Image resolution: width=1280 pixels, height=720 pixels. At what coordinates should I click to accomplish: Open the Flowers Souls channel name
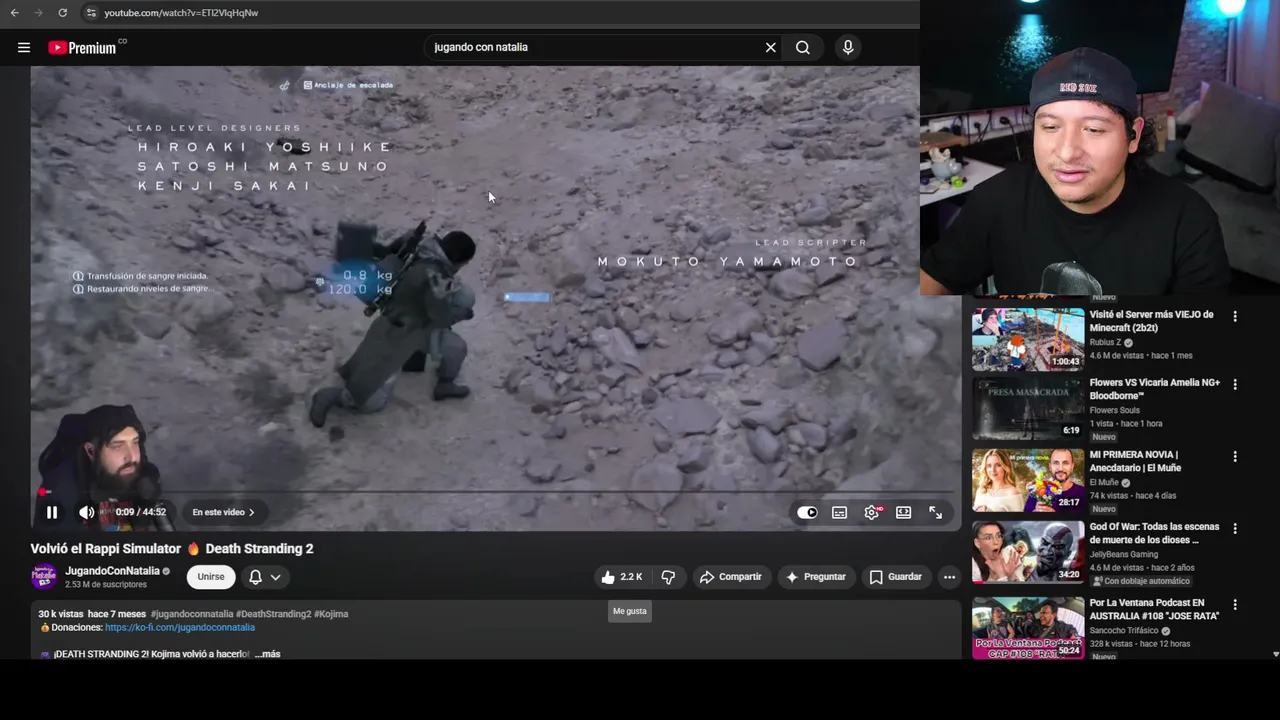point(1116,410)
